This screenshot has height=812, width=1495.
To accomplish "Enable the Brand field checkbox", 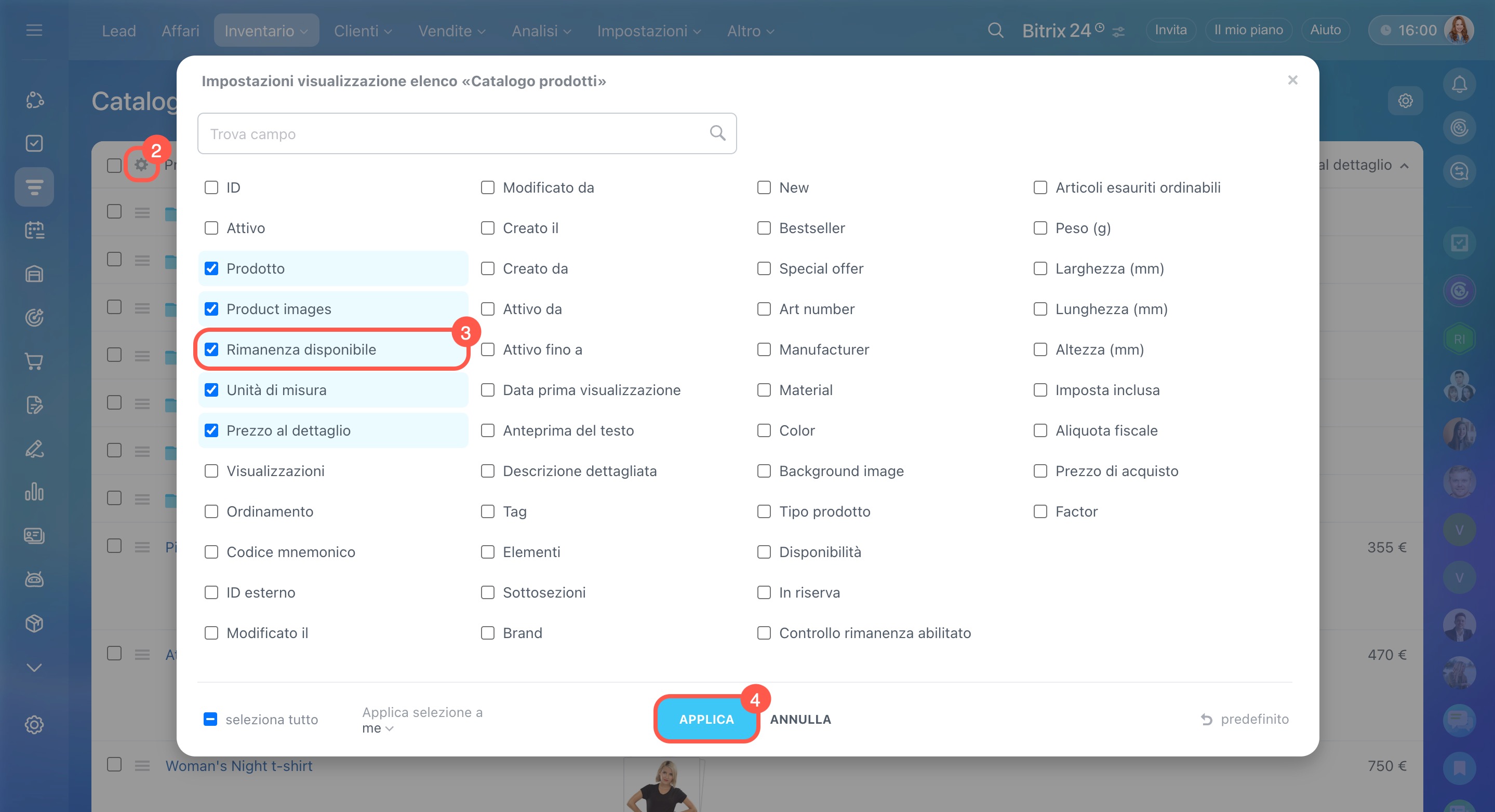I will (x=487, y=633).
